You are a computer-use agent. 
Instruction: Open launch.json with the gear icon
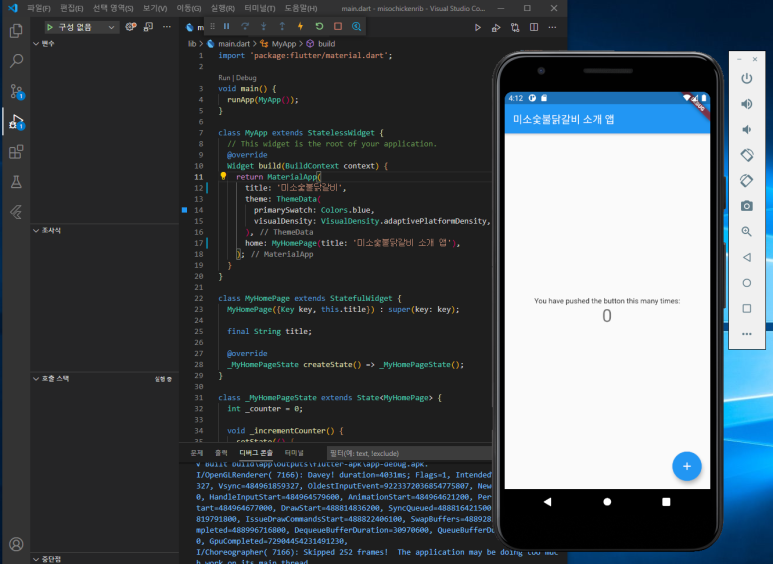(x=131, y=27)
